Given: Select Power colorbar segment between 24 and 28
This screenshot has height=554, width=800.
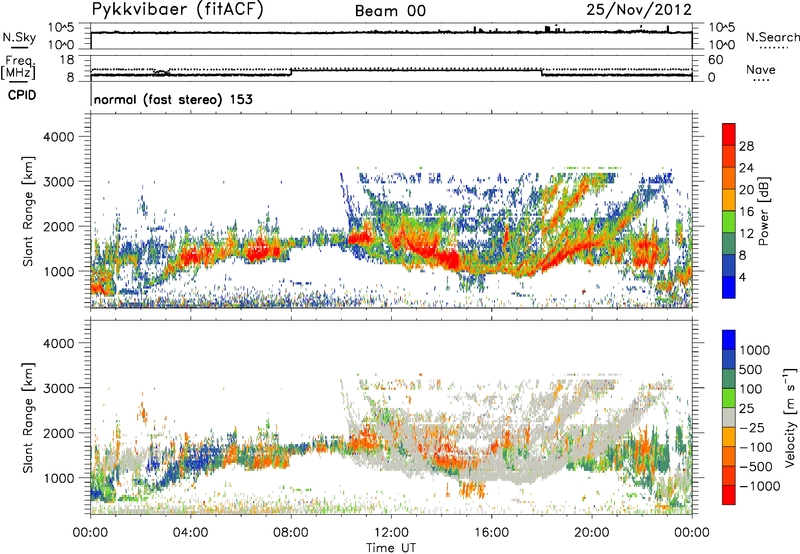Looking at the screenshot, I should pos(729,156).
